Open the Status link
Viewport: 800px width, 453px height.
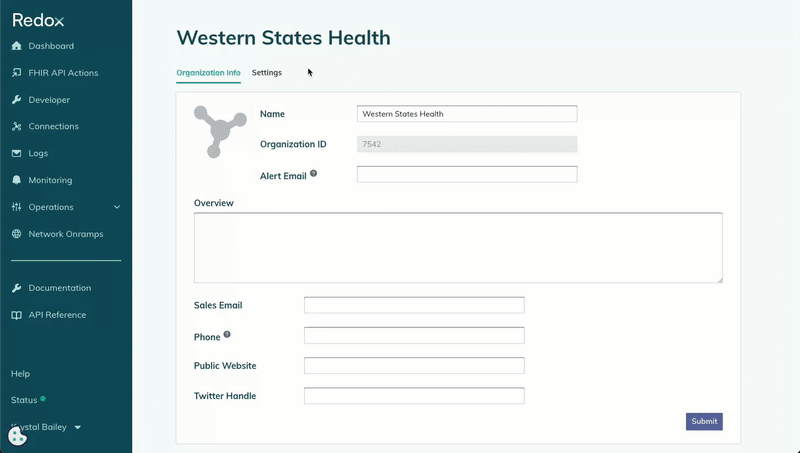(24, 400)
